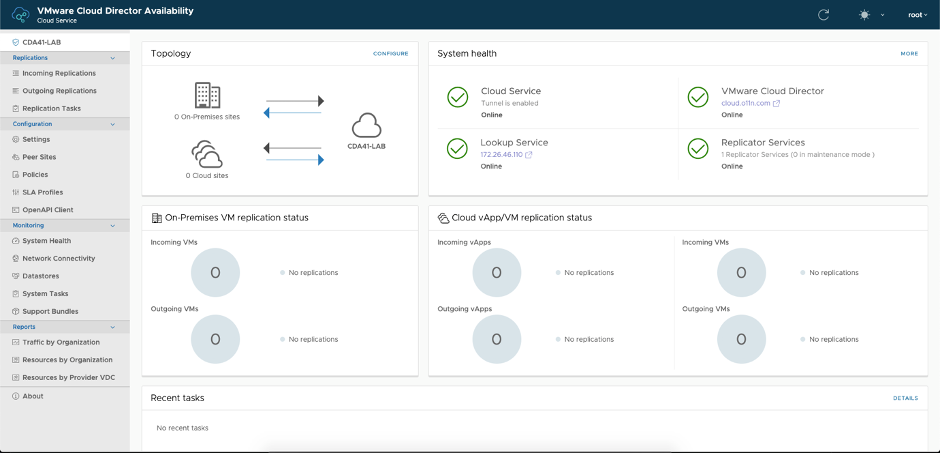Click the Replicator Services green checkmark icon
Viewport: 941px width, 454px height.
coord(698,148)
